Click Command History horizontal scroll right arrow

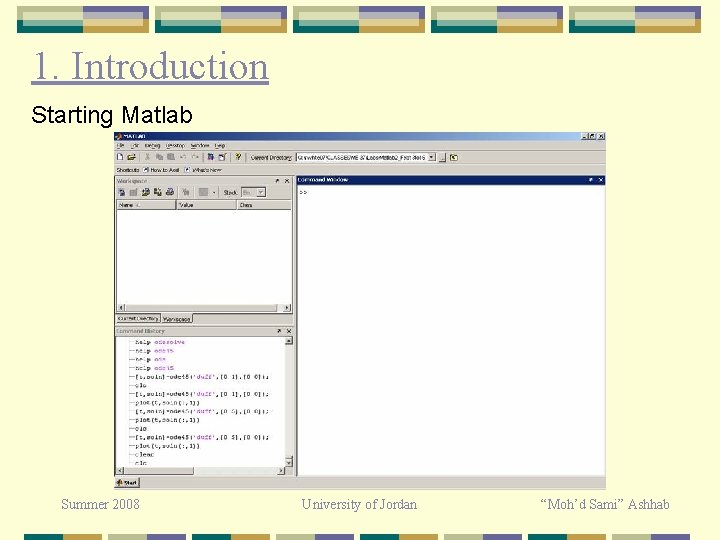click(281, 471)
